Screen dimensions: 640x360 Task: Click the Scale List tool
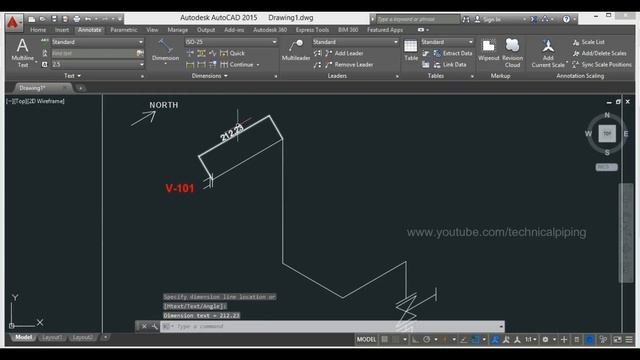(x=589, y=42)
